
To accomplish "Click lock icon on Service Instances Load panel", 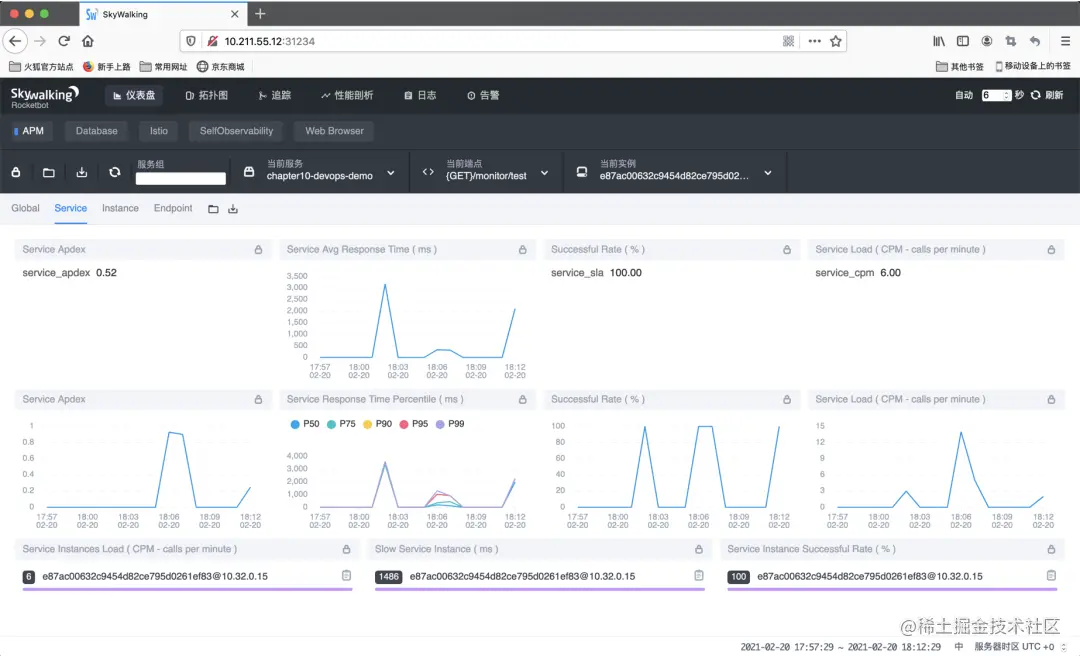I will click(x=346, y=549).
